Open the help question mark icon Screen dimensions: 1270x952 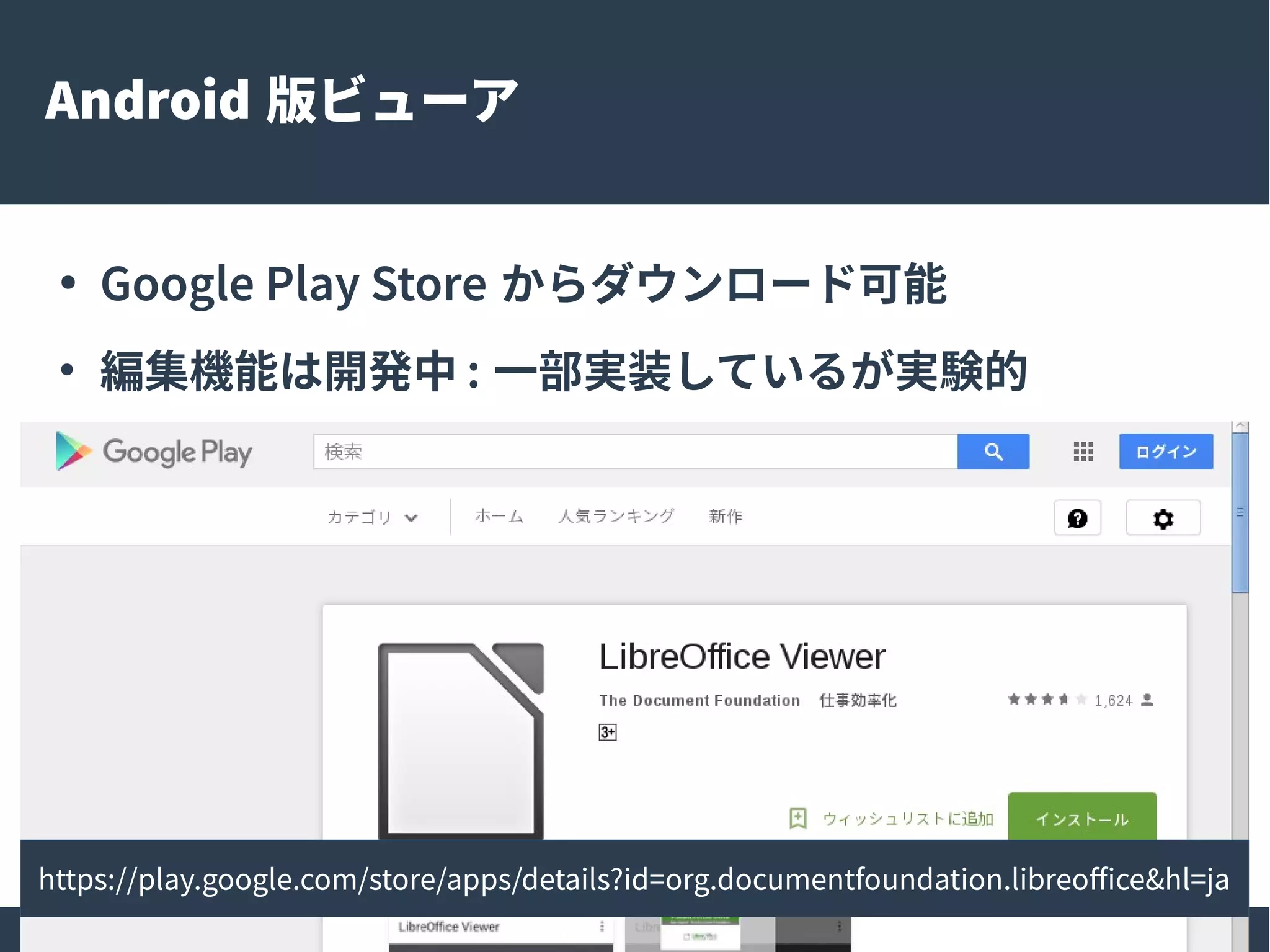[1078, 518]
